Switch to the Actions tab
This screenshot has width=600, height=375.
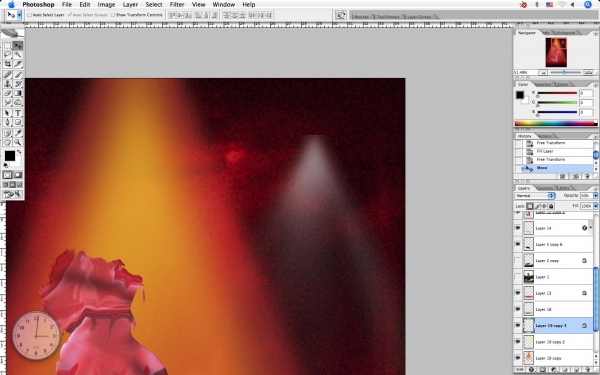point(545,136)
